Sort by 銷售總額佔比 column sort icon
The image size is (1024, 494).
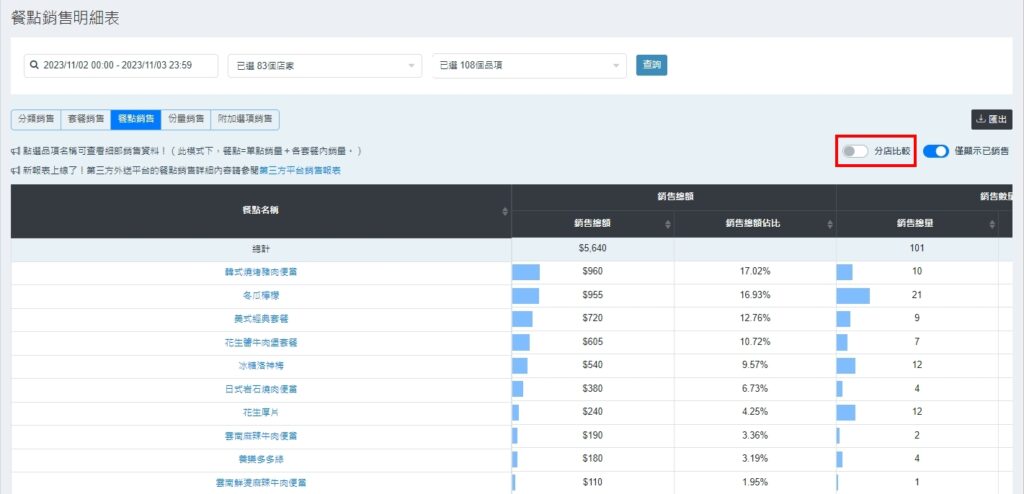[829, 224]
